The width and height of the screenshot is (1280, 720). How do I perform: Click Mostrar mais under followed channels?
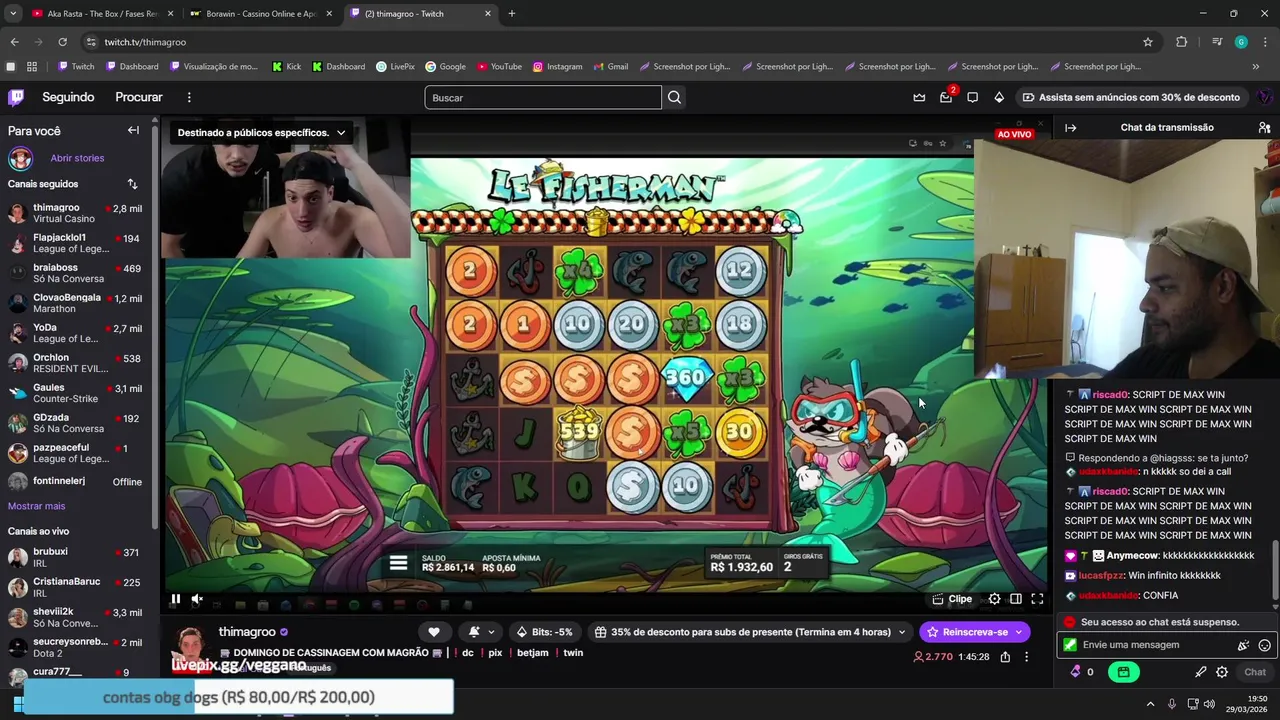coord(36,506)
